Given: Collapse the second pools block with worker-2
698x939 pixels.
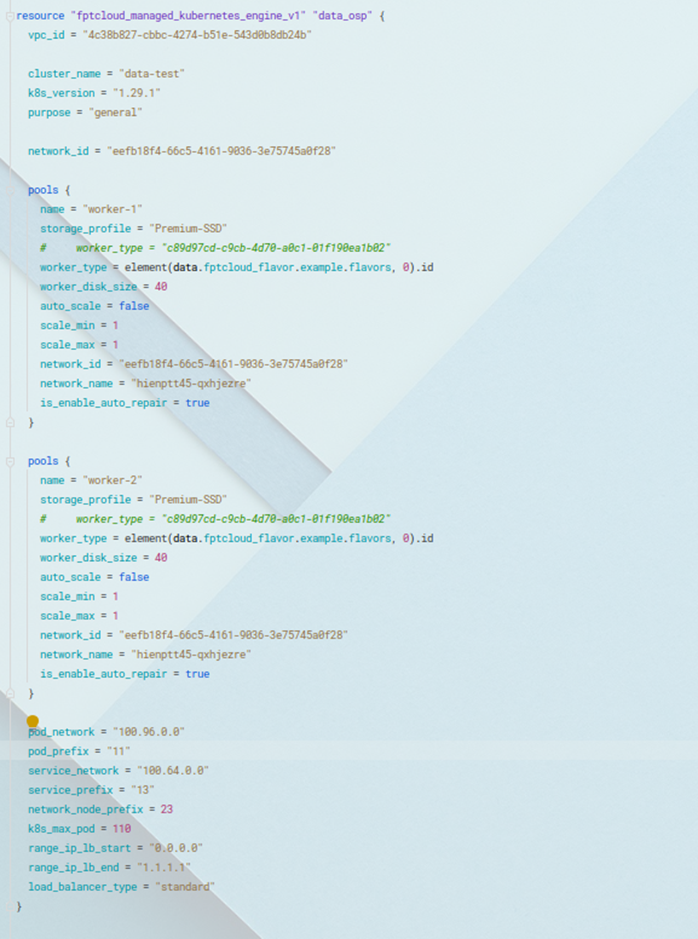Looking at the screenshot, I should pos(9,461).
